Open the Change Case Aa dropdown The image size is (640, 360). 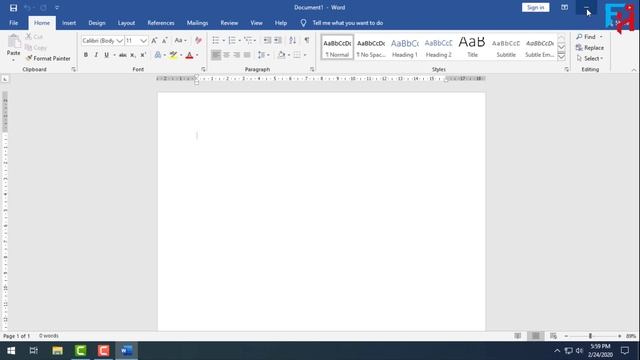click(x=180, y=40)
